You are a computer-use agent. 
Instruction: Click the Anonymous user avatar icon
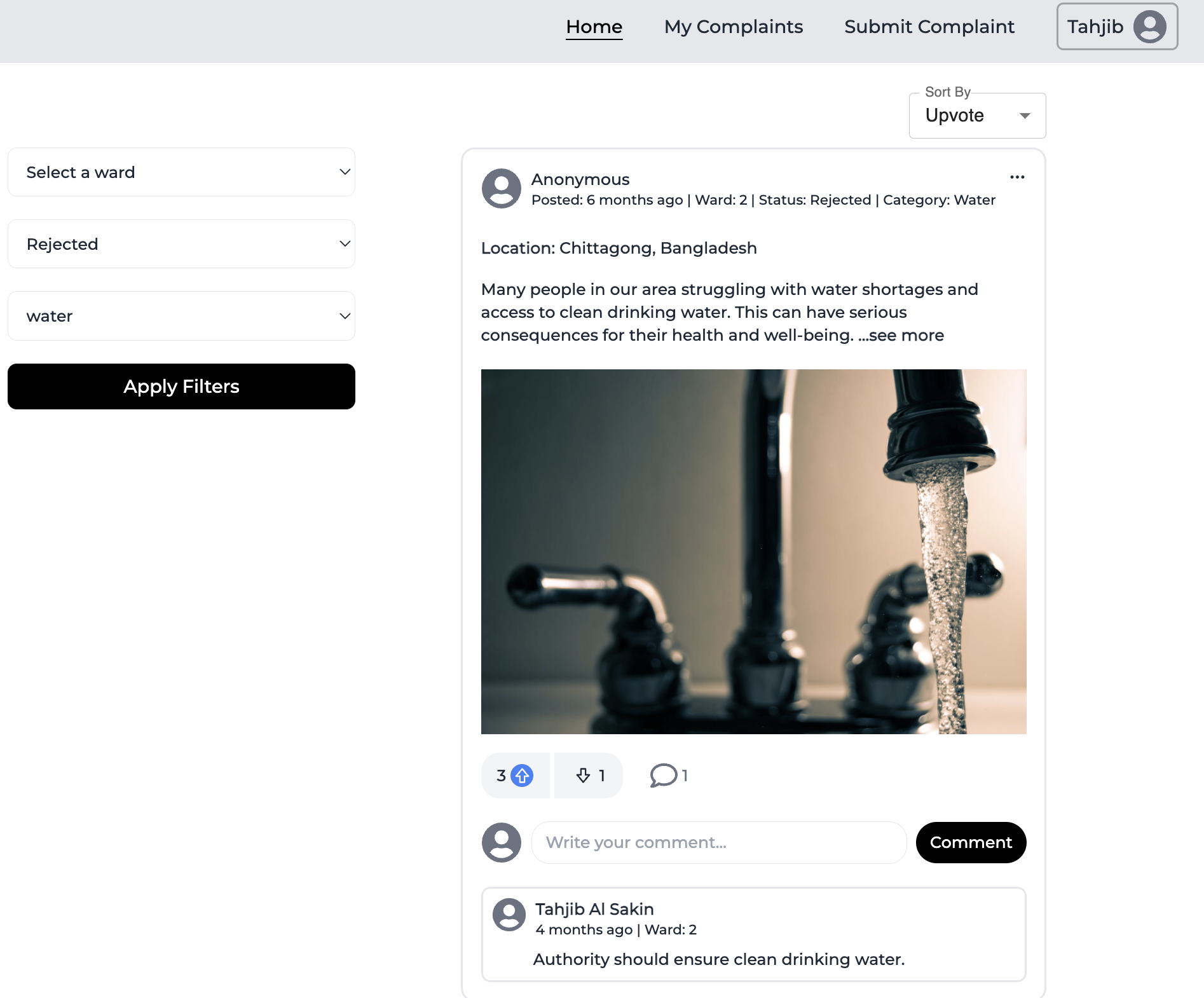coord(501,188)
